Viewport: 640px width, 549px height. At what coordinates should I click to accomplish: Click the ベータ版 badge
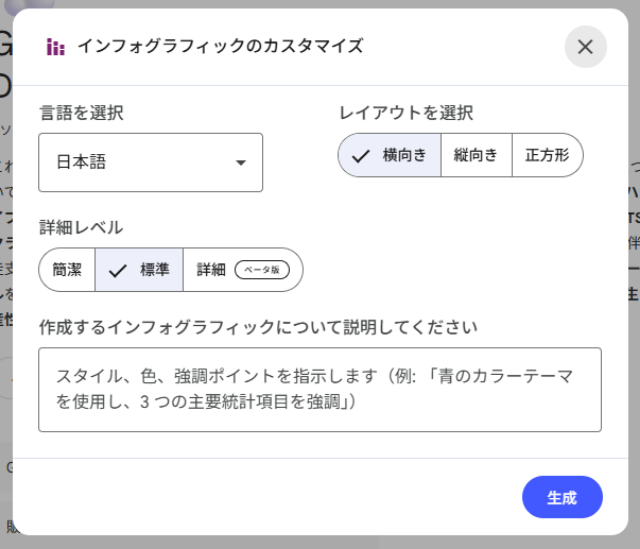tap(262, 270)
